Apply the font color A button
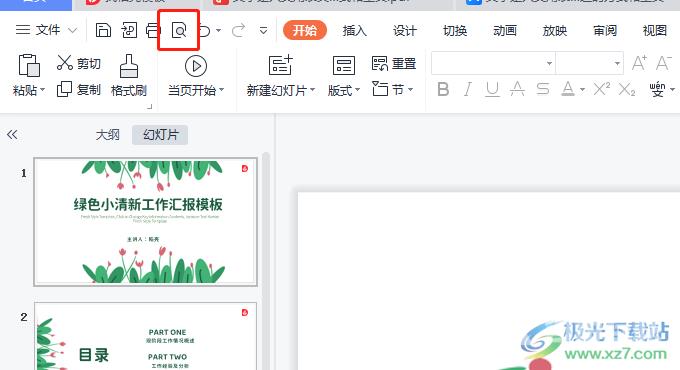The height and width of the screenshot is (370, 680). (x=568, y=89)
